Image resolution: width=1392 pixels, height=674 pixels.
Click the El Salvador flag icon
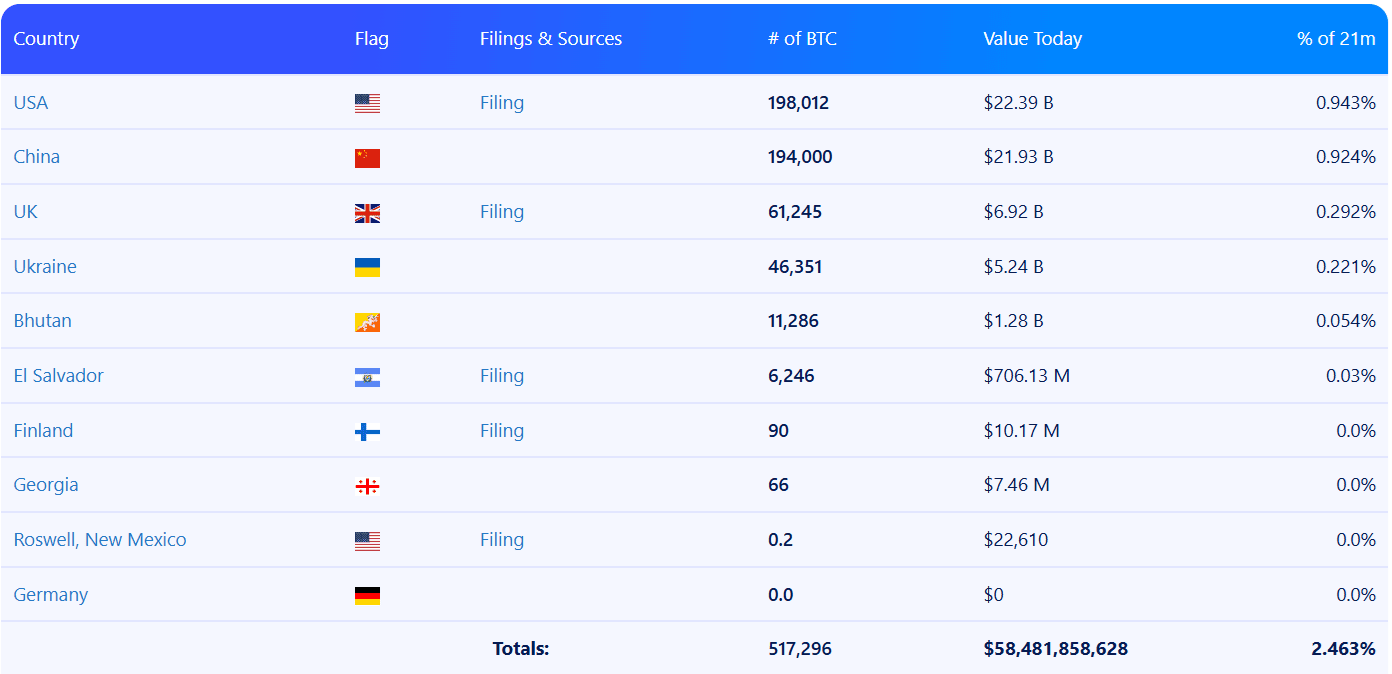367,377
